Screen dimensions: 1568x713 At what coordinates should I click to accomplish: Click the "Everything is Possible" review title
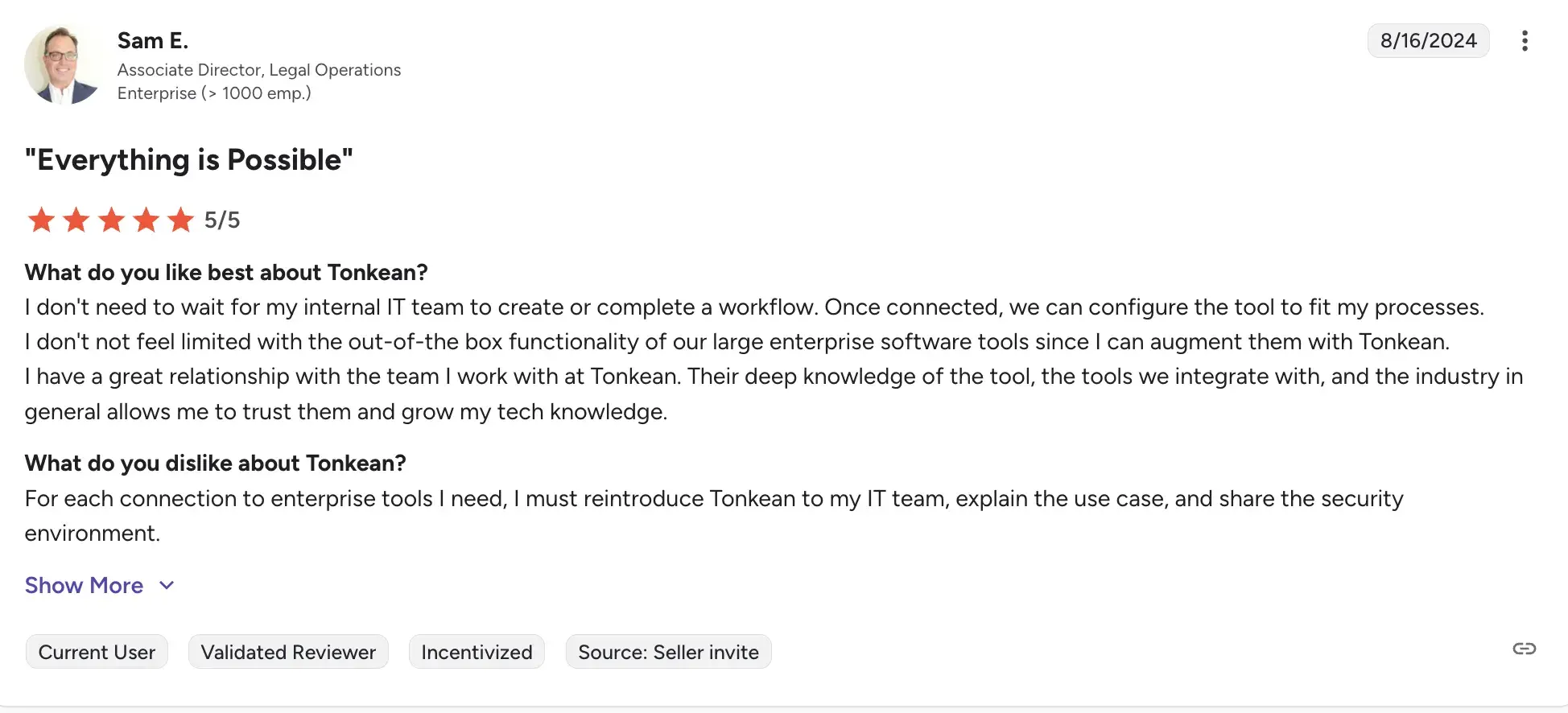coord(189,160)
